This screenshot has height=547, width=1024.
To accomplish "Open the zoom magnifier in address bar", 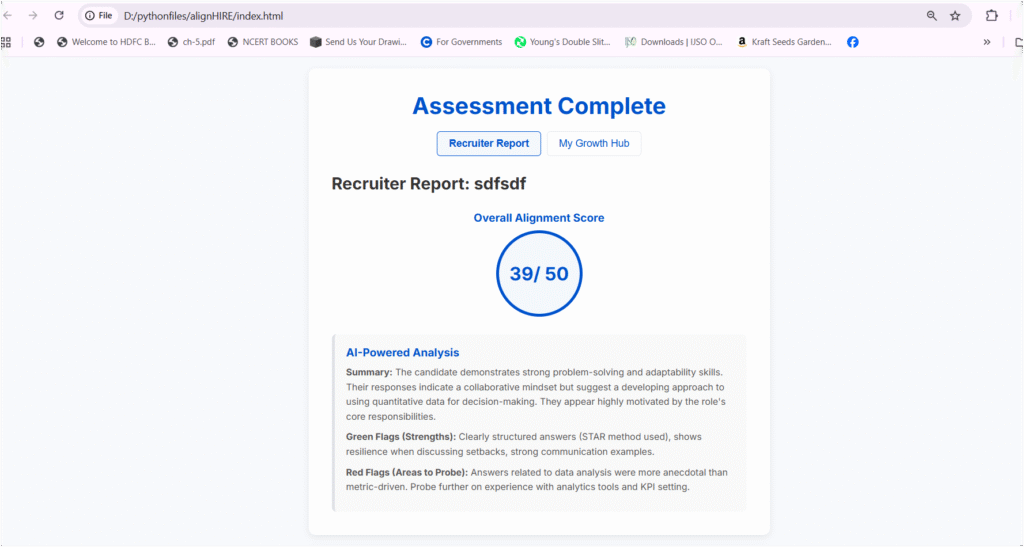I will (x=932, y=16).
